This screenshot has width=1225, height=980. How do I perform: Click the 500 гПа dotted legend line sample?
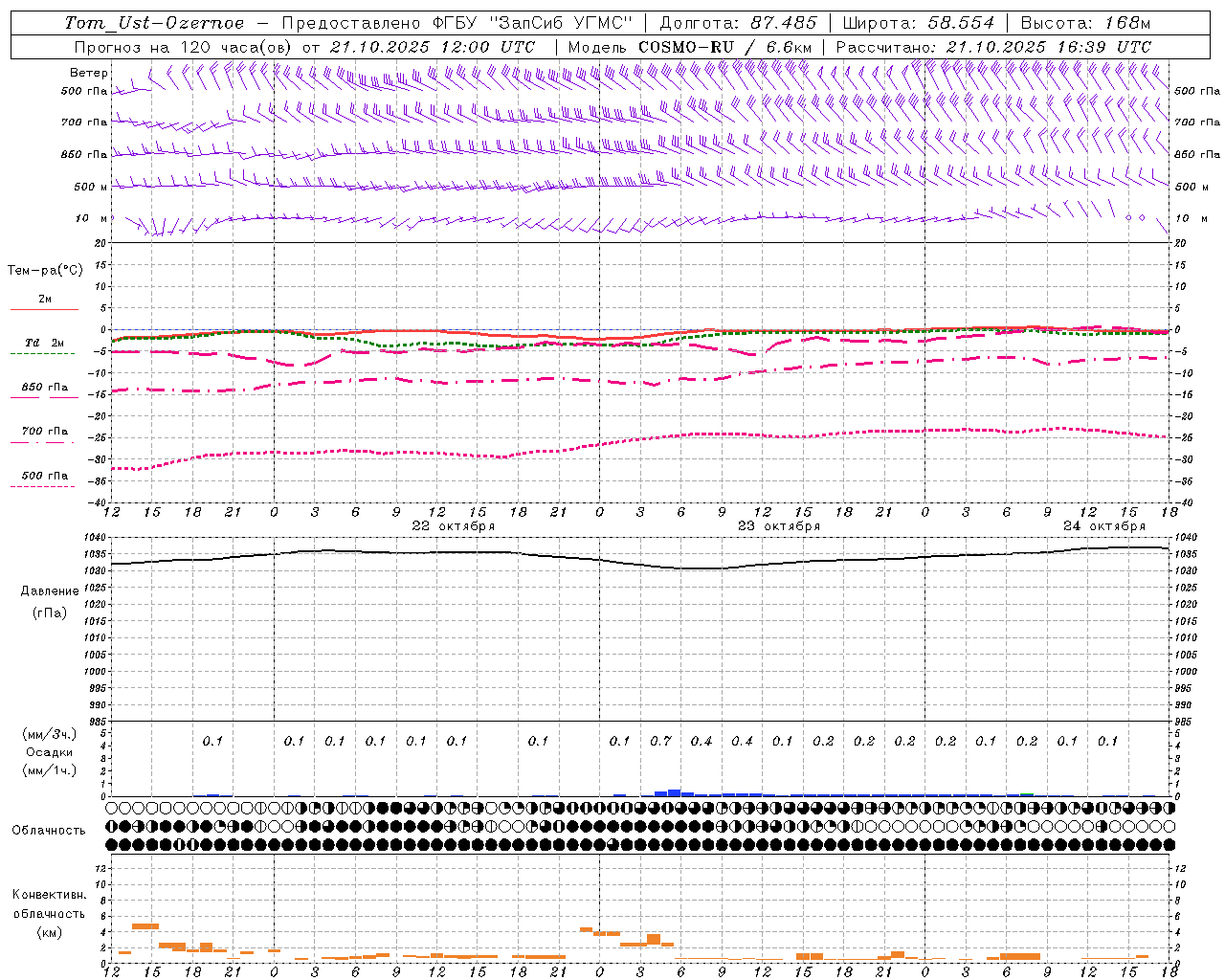(x=43, y=486)
